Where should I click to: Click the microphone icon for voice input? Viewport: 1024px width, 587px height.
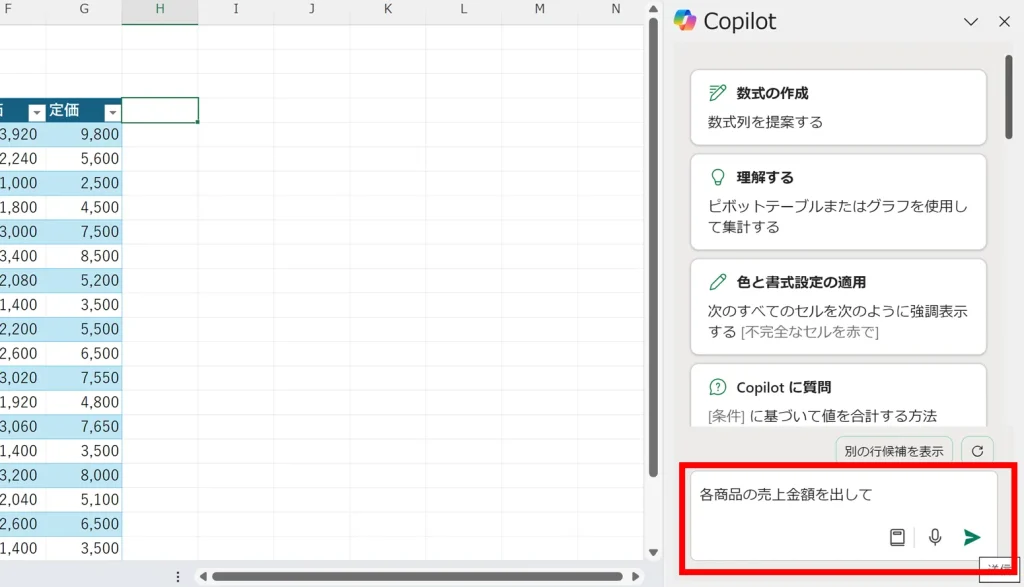[x=935, y=538]
